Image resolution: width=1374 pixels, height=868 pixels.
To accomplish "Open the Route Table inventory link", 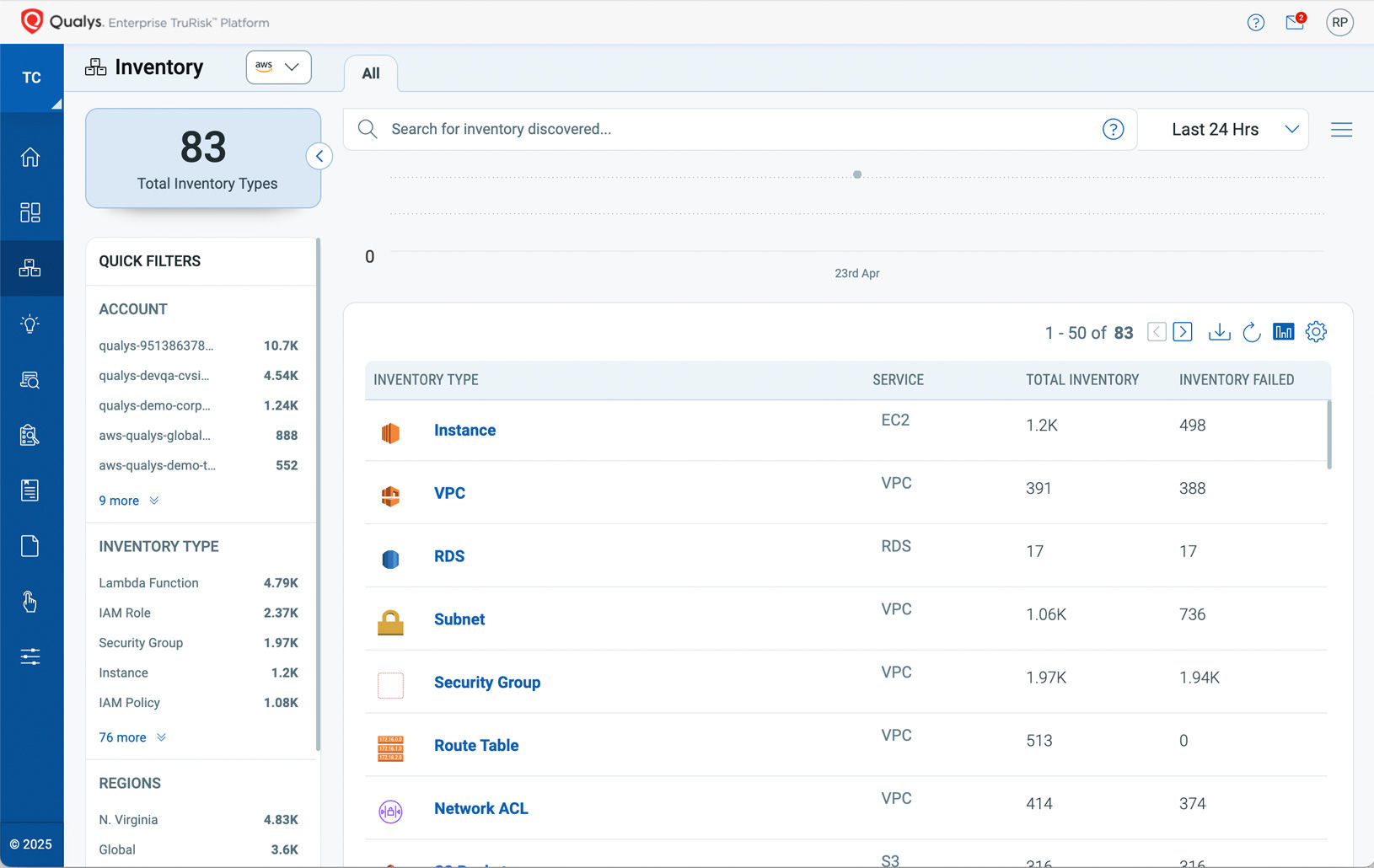I will (476, 746).
